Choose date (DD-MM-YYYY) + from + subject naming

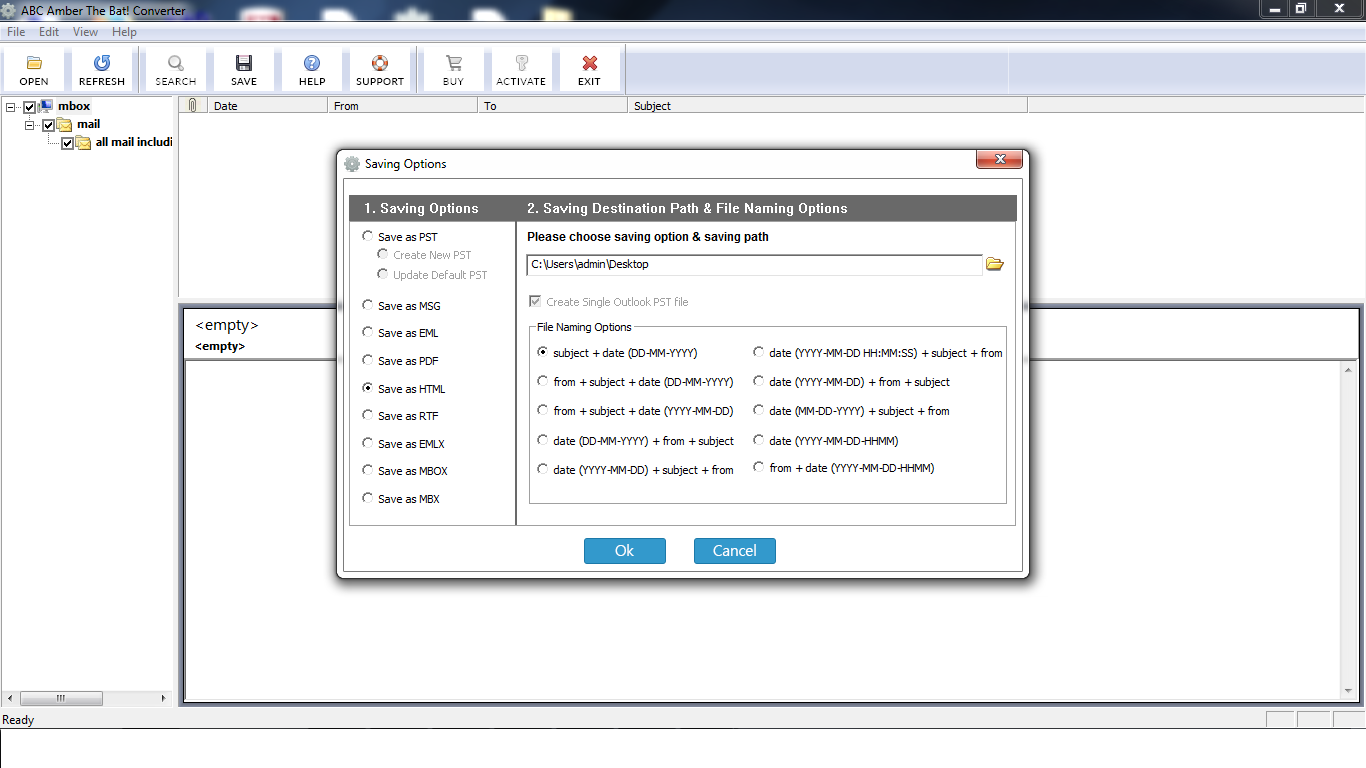pos(635,441)
